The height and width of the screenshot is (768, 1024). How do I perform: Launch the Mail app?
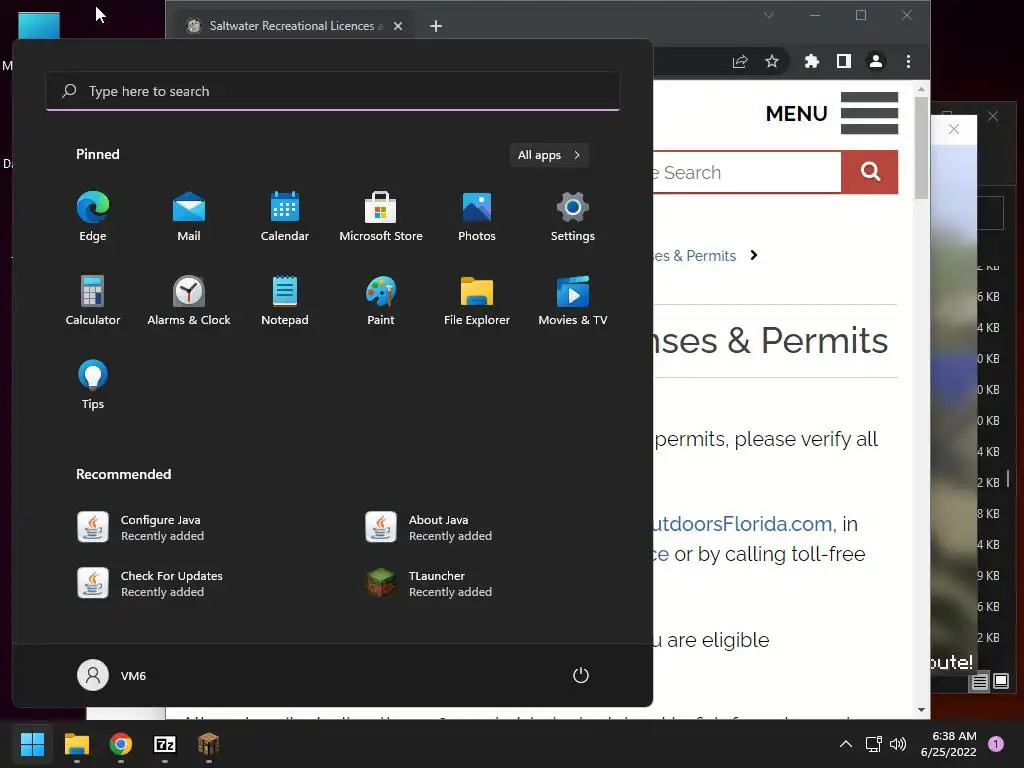point(189,217)
